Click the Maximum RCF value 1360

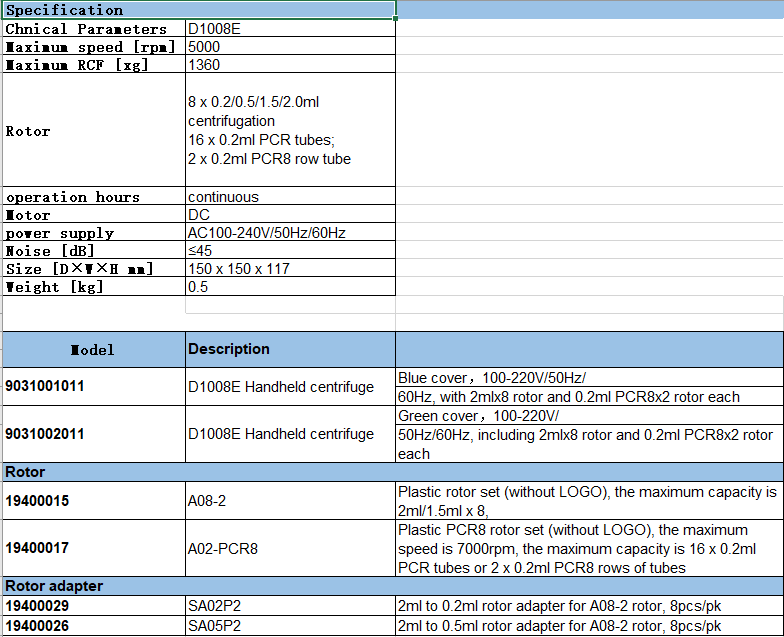pyautogui.click(x=290, y=65)
